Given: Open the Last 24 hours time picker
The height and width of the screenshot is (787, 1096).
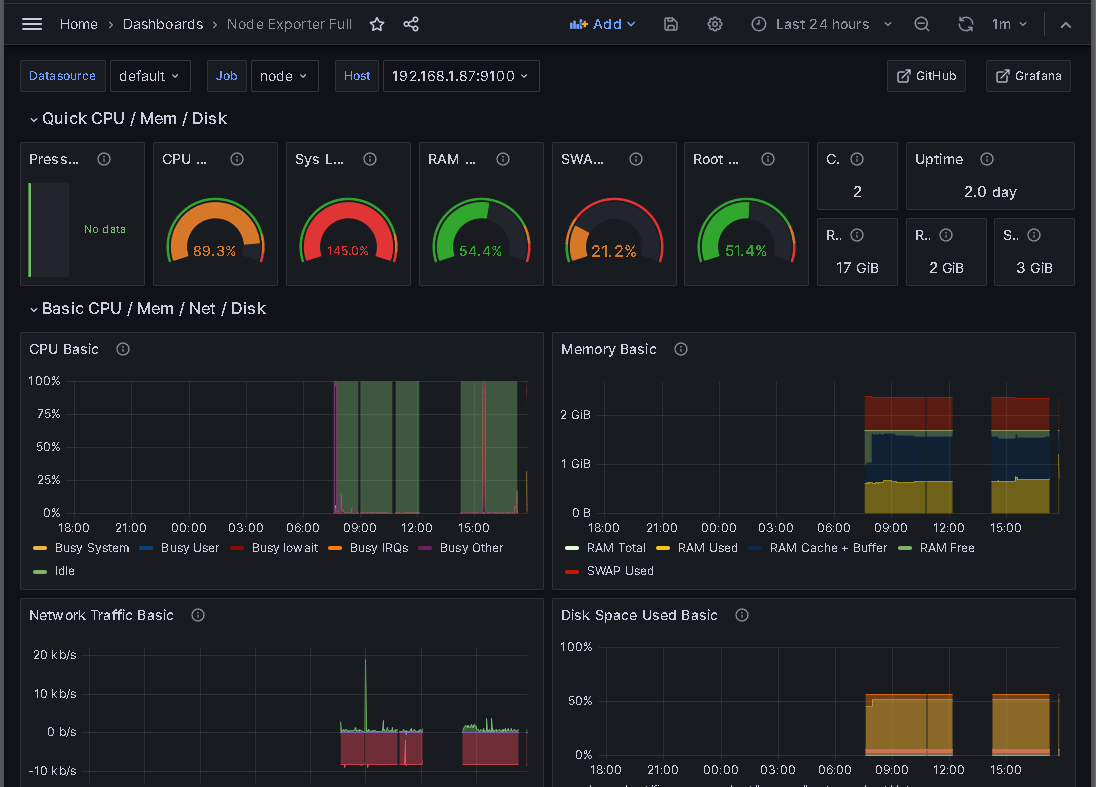Looking at the screenshot, I should click(x=822, y=24).
